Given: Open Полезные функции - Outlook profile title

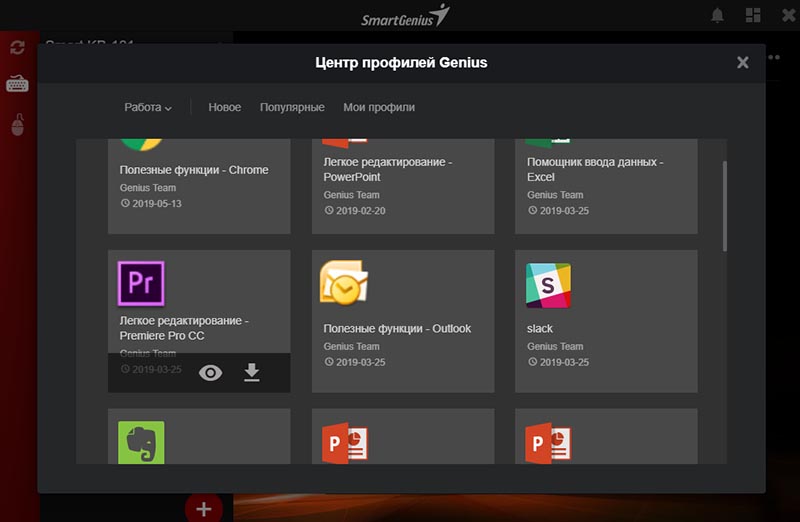Looking at the screenshot, I should [x=397, y=329].
